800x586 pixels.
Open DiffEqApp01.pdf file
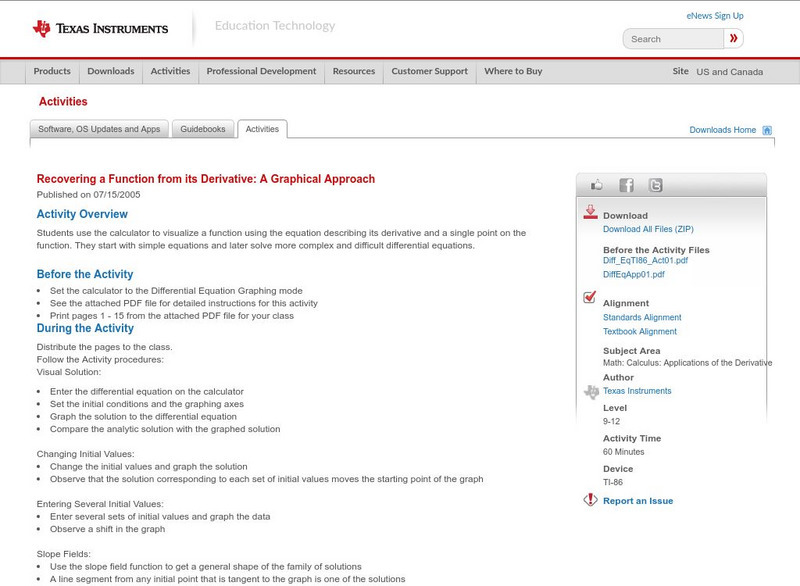coord(634,274)
